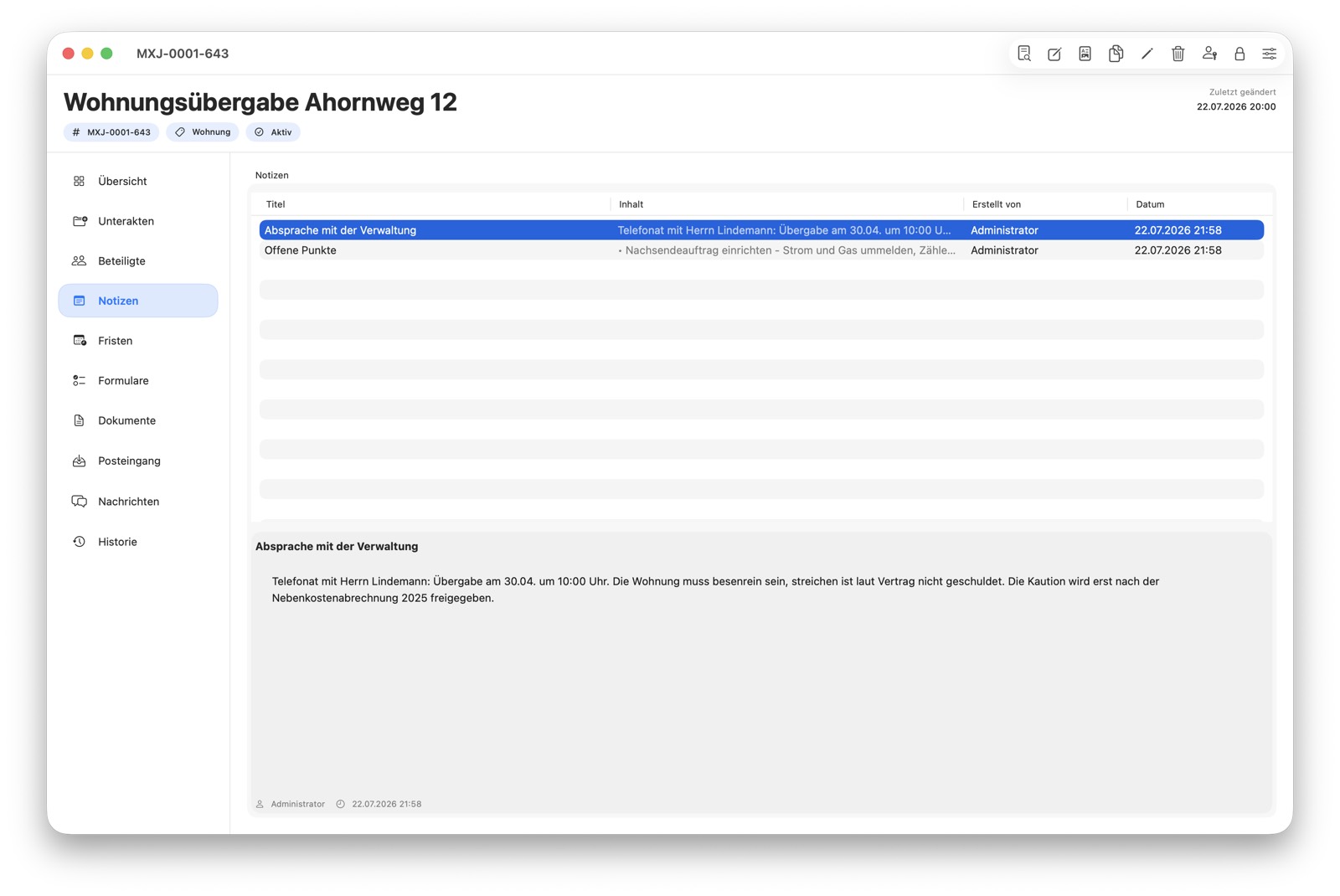Open Nachrichten in the sidebar
Image resolution: width=1340 pixels, height=896 pixels.
pyautogui.click(x=138, y=502)
